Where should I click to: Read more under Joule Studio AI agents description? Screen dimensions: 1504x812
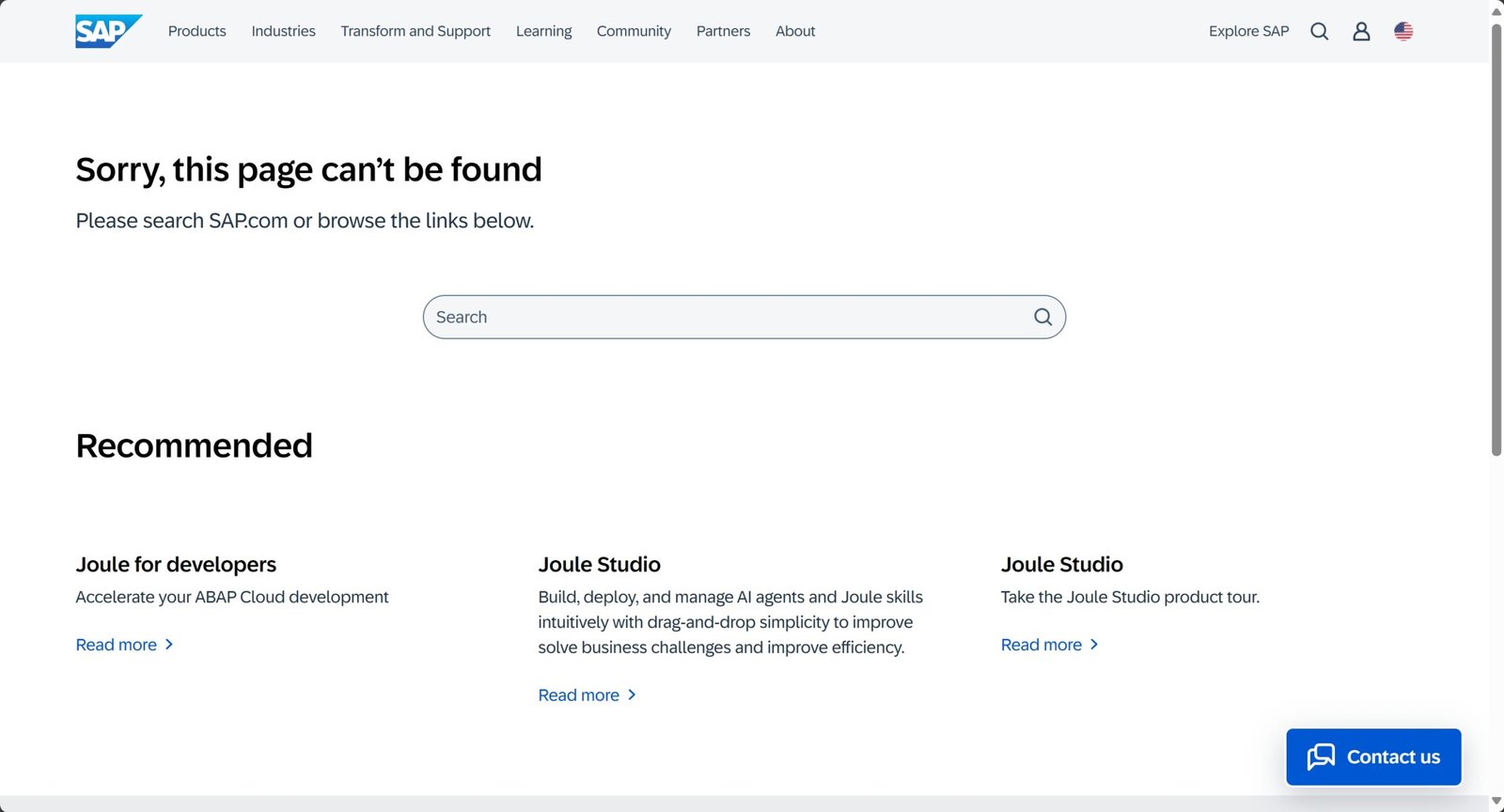tap(587, 695)
